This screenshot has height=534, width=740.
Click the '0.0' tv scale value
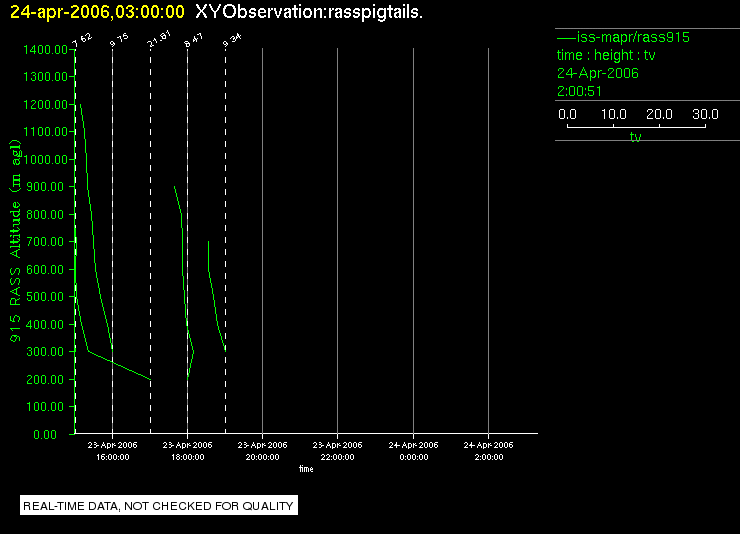tap(567, 114)
